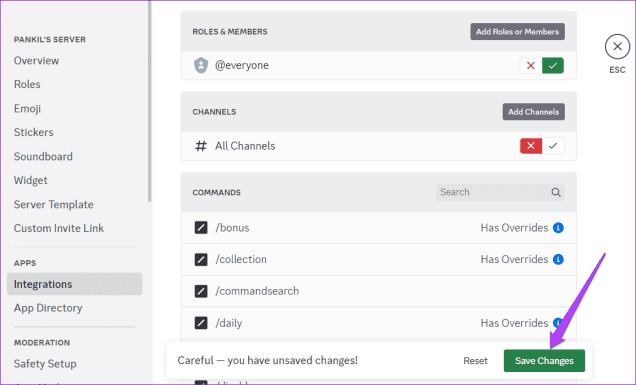Allow @everyone with the green check
Screen dimensions: 636x385
(x=553, y=65)
